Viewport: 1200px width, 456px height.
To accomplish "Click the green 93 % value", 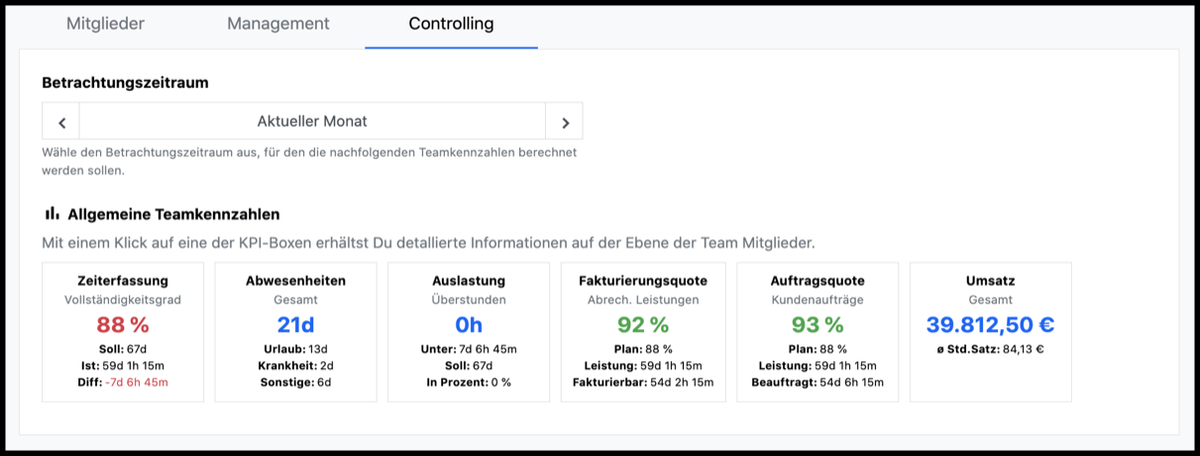I will [817, 324].
